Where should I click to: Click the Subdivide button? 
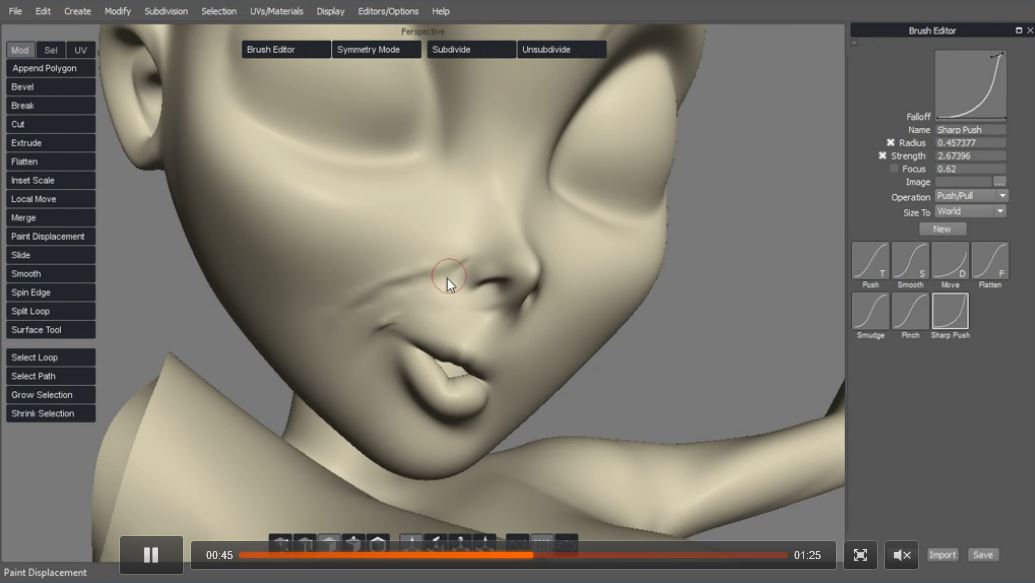[x=471, y=50]
